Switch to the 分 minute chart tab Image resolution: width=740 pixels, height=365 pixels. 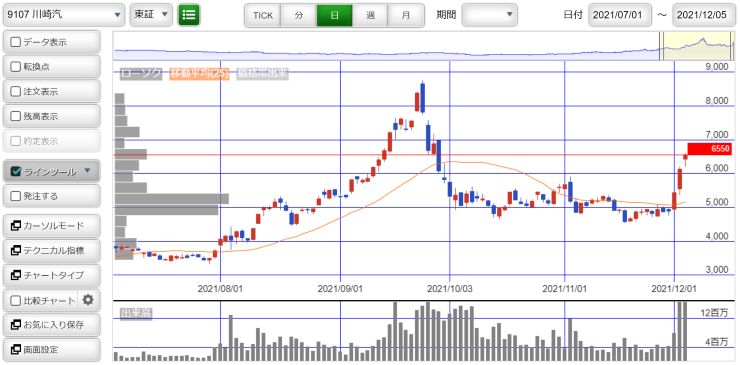point(299,16)
